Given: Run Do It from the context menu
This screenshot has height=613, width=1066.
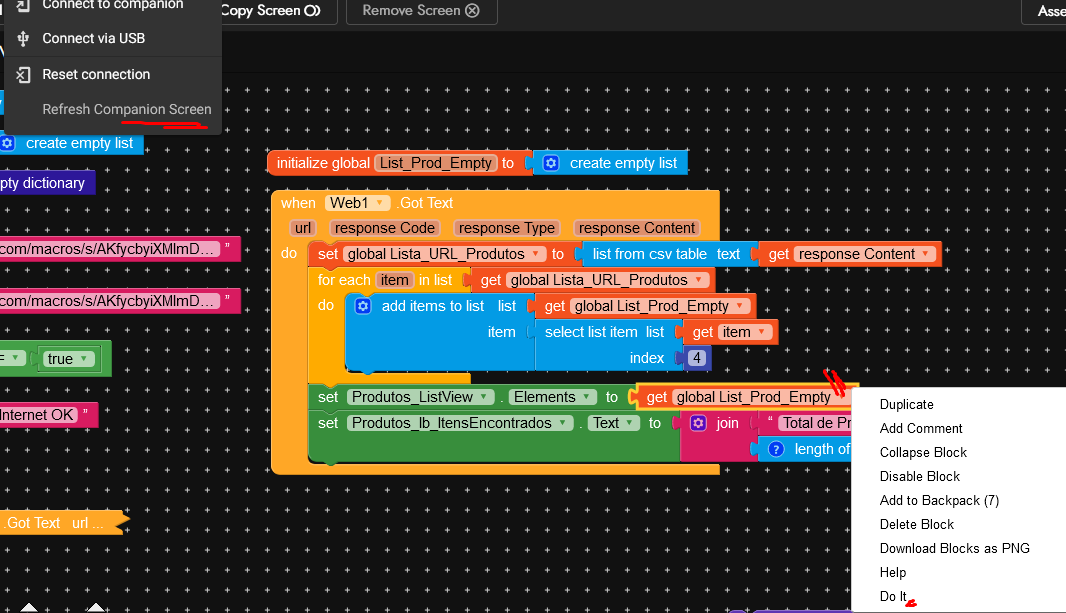Looking at the screenshot, I should click(x=893, y=597).
